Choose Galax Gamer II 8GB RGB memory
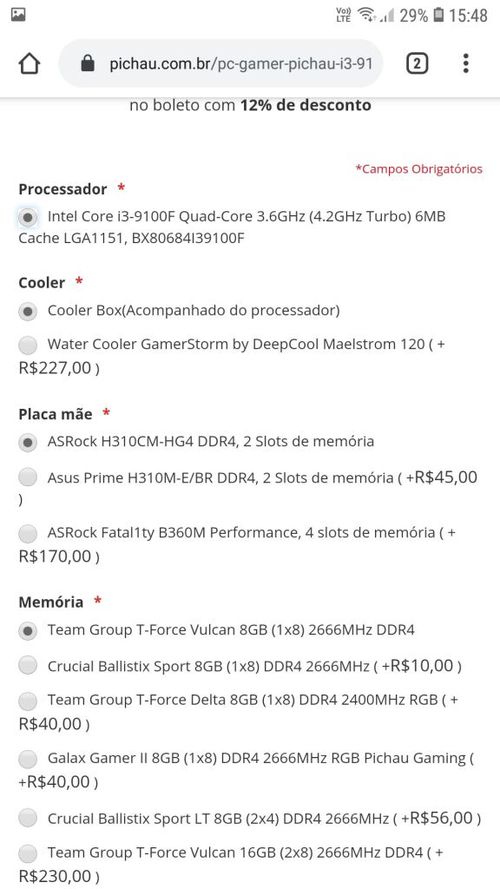The height and width of the screenshot is (889, 500). pos(28,758)
